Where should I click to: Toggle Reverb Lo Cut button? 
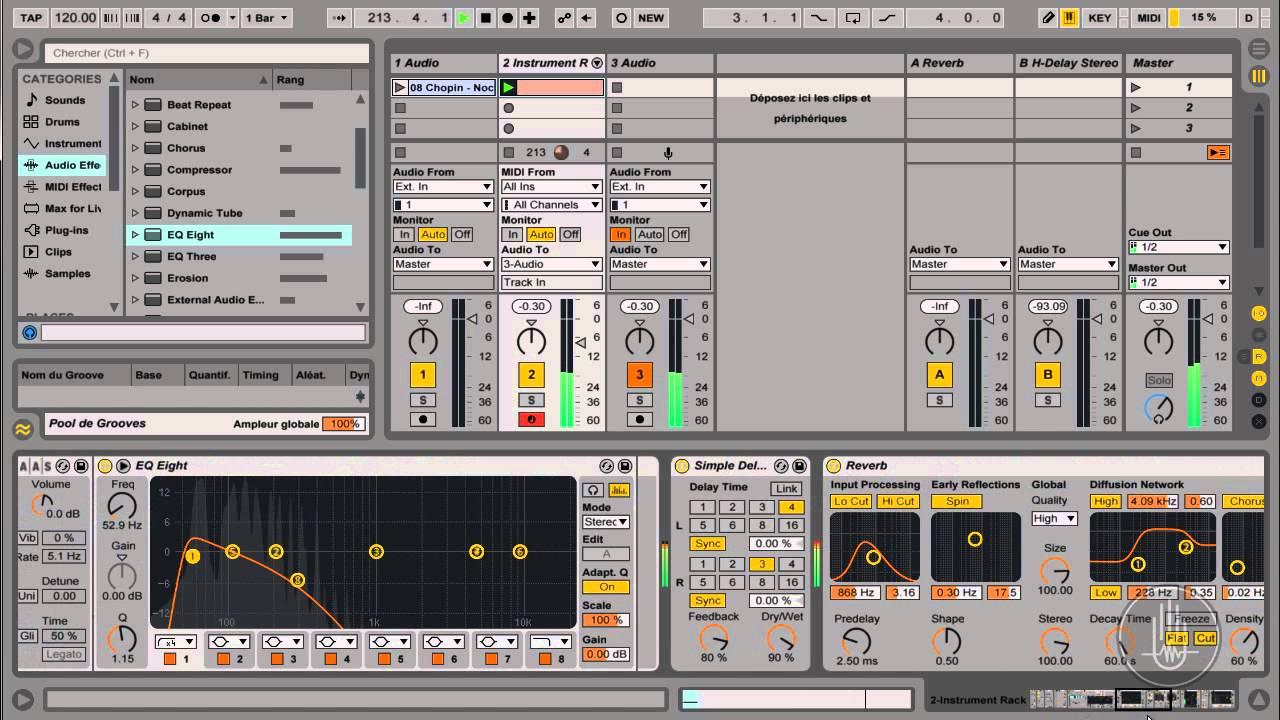(851, 501)
